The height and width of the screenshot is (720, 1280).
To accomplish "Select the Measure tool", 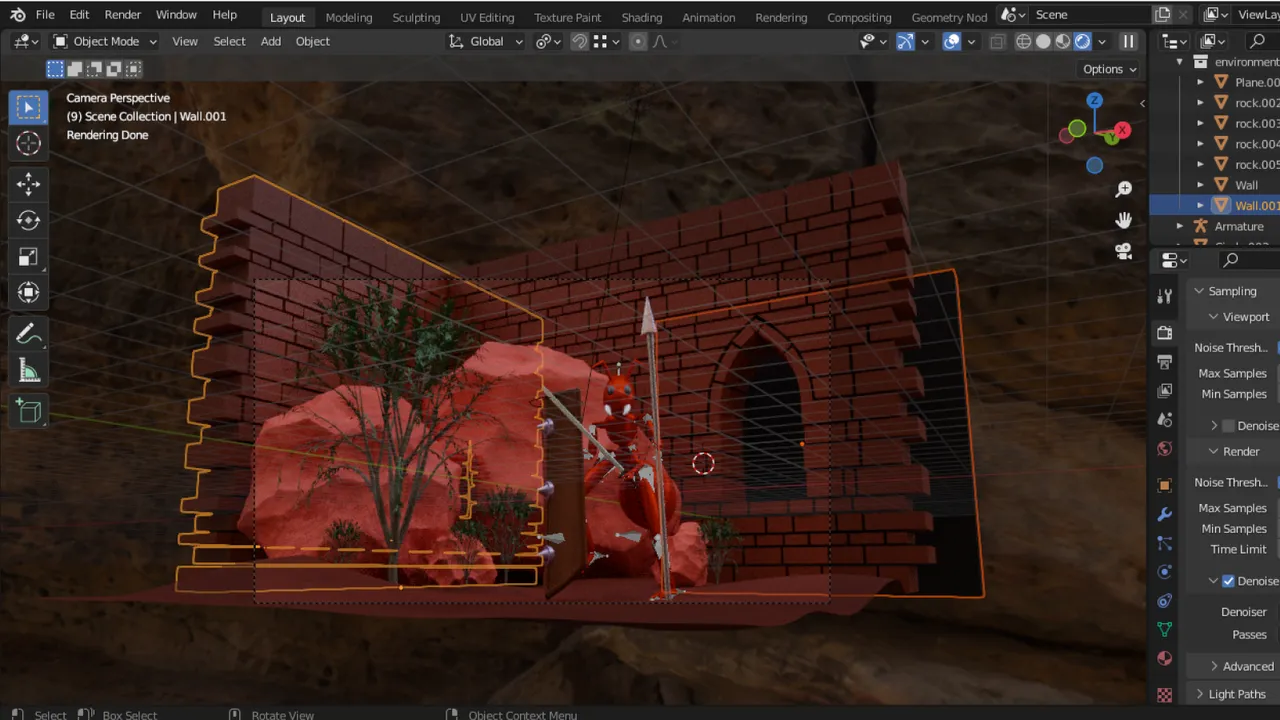I will (28, 371).
